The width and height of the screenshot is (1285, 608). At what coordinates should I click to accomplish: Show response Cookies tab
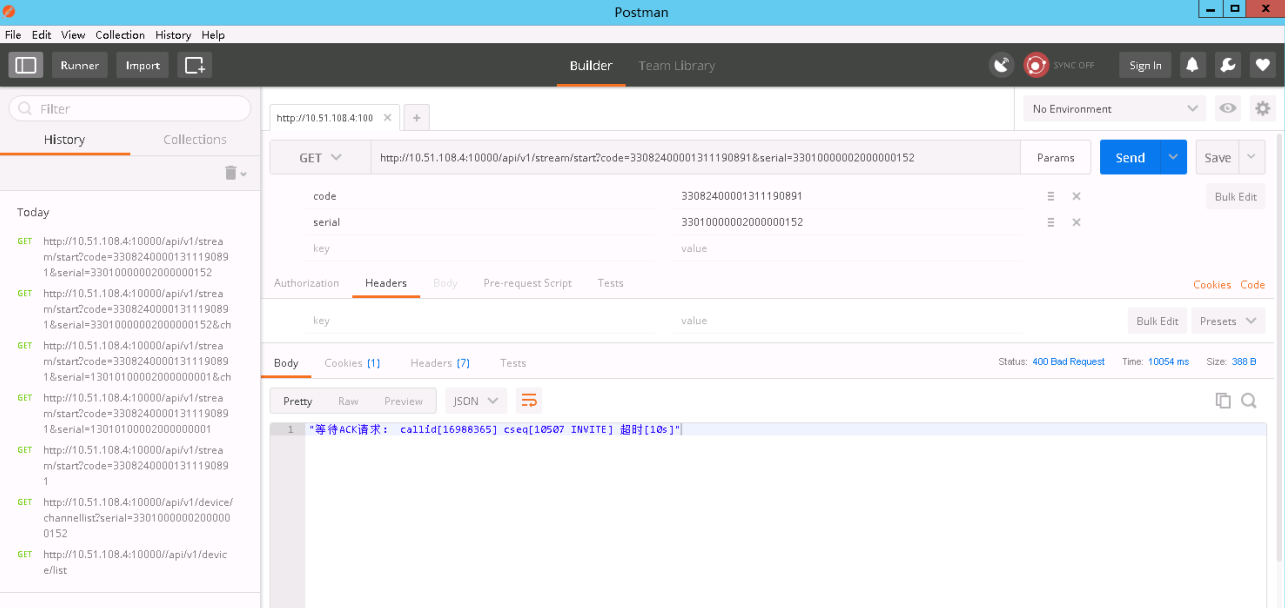[x=352, y=363]
